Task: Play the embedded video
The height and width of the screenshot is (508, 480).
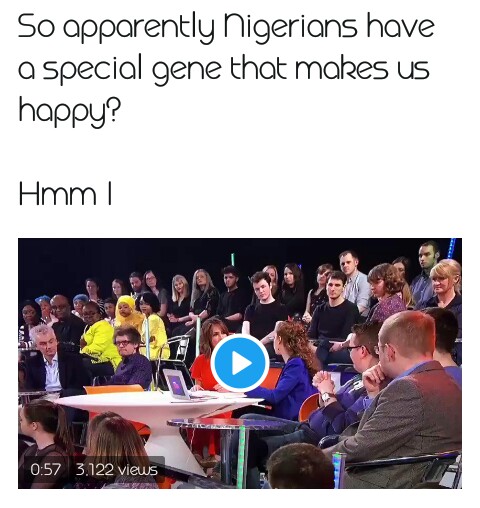Action: pyautogui.click(x=240, y=363)
